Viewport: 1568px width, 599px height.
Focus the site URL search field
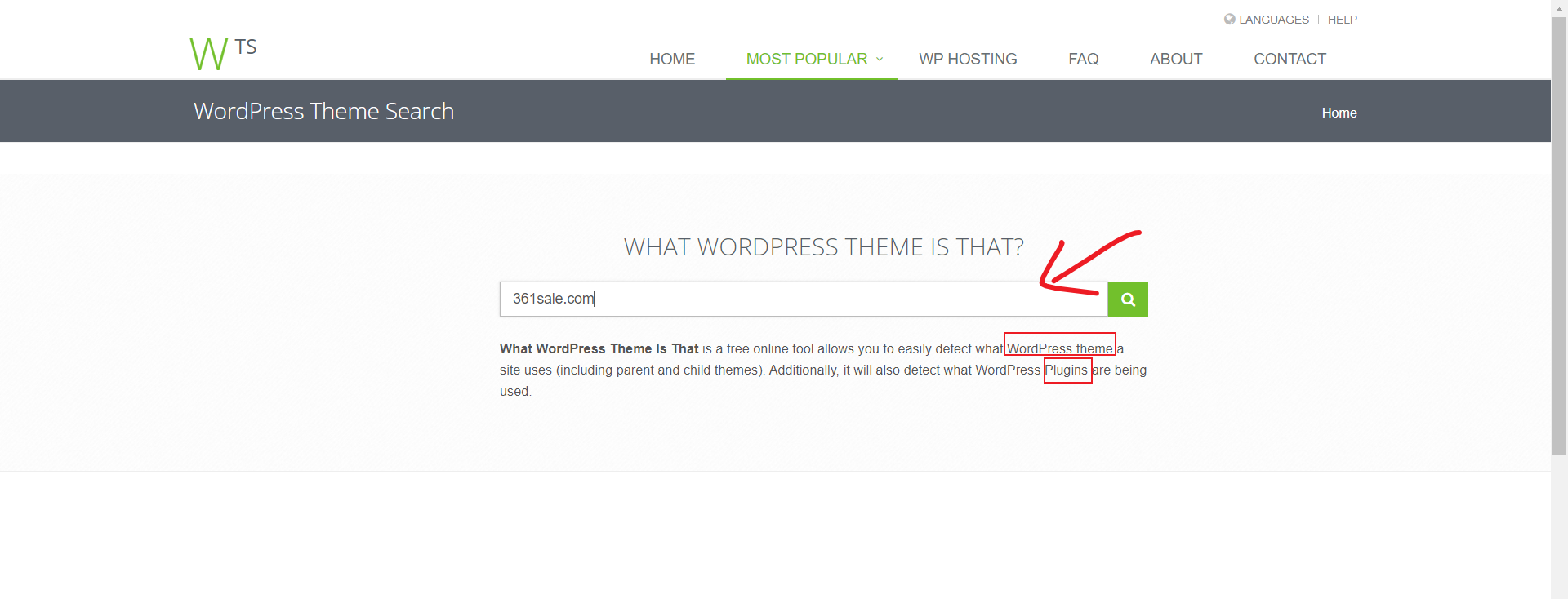[804, 299]
